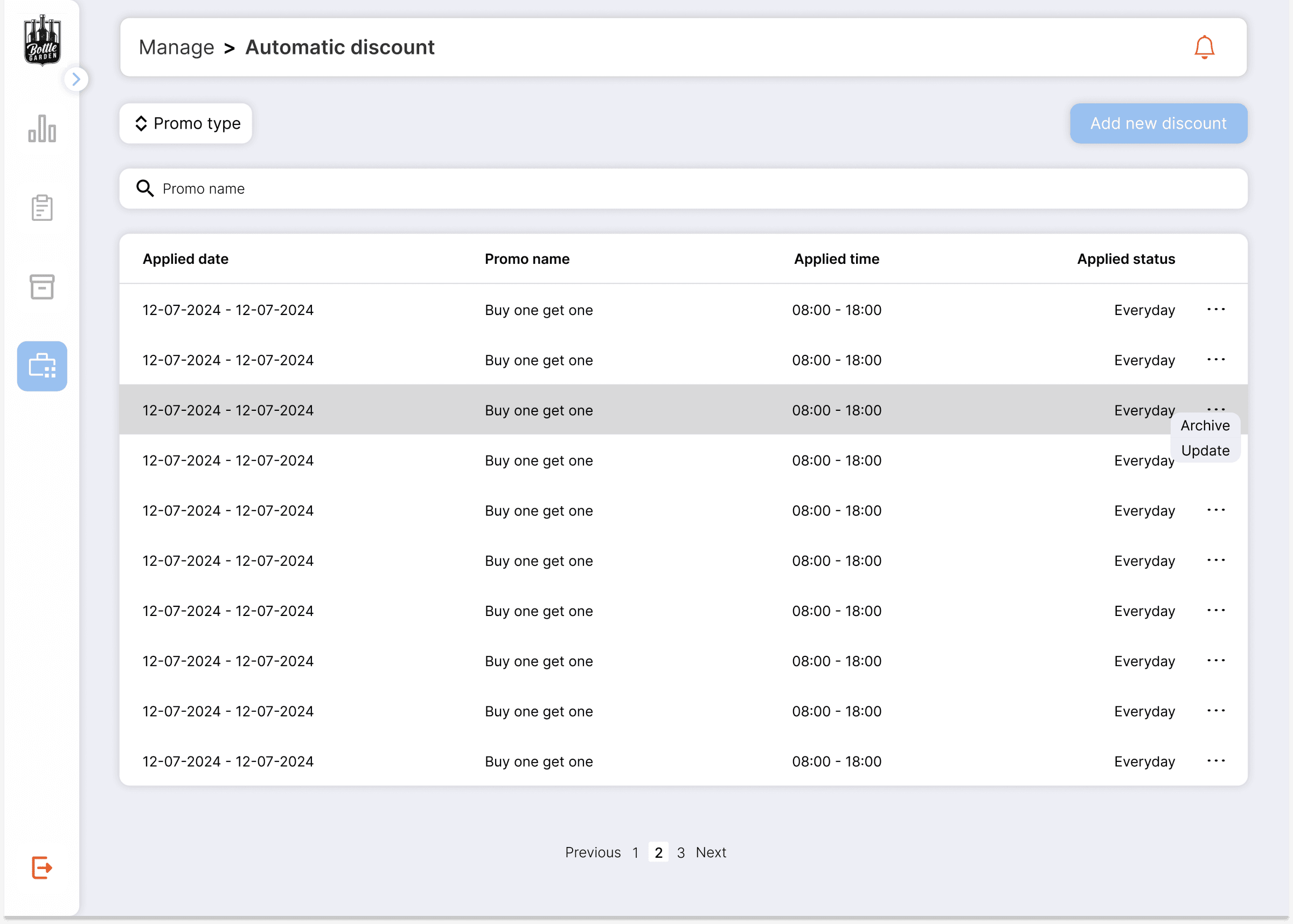
Task: Click 'Buy one get one' in the highlighted row
Action: point(538,410)
